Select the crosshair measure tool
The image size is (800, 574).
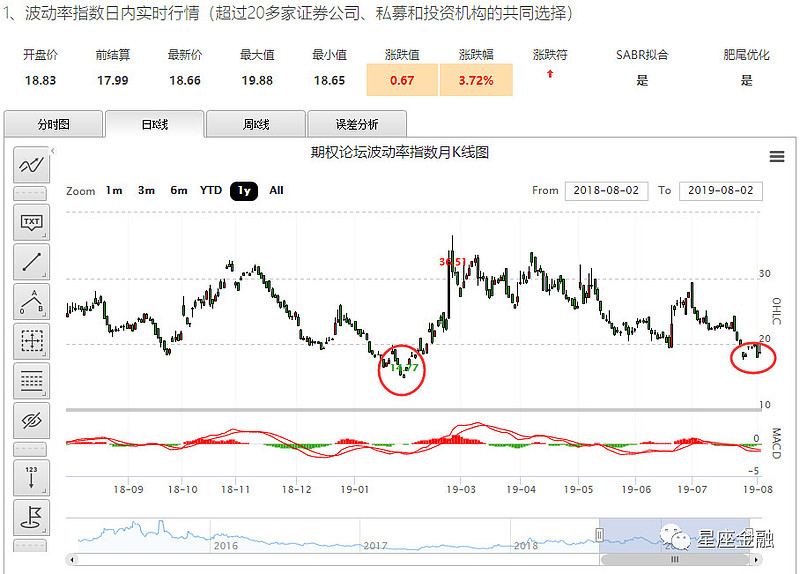(31, 341)
